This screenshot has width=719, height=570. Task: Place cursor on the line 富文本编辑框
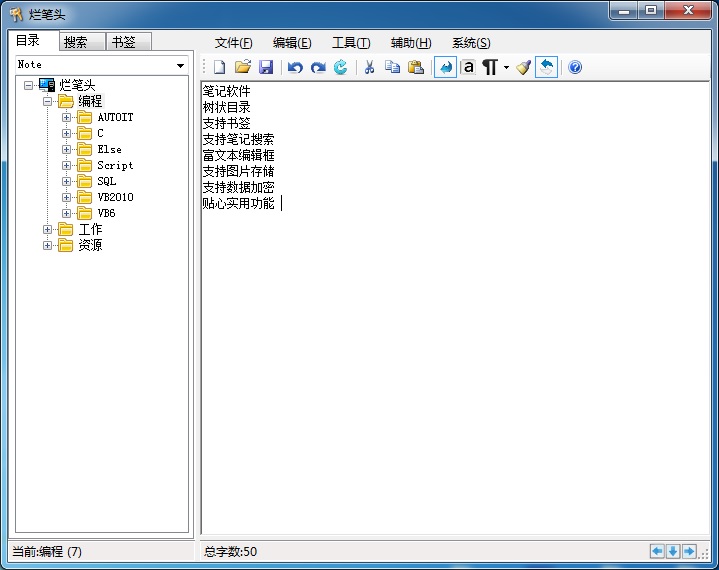tap(238, 155)
